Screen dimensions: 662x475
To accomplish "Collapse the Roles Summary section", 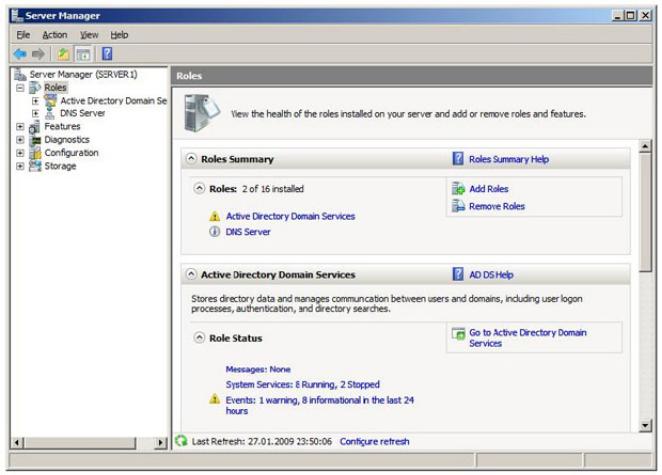I will (x=191, y=159).
